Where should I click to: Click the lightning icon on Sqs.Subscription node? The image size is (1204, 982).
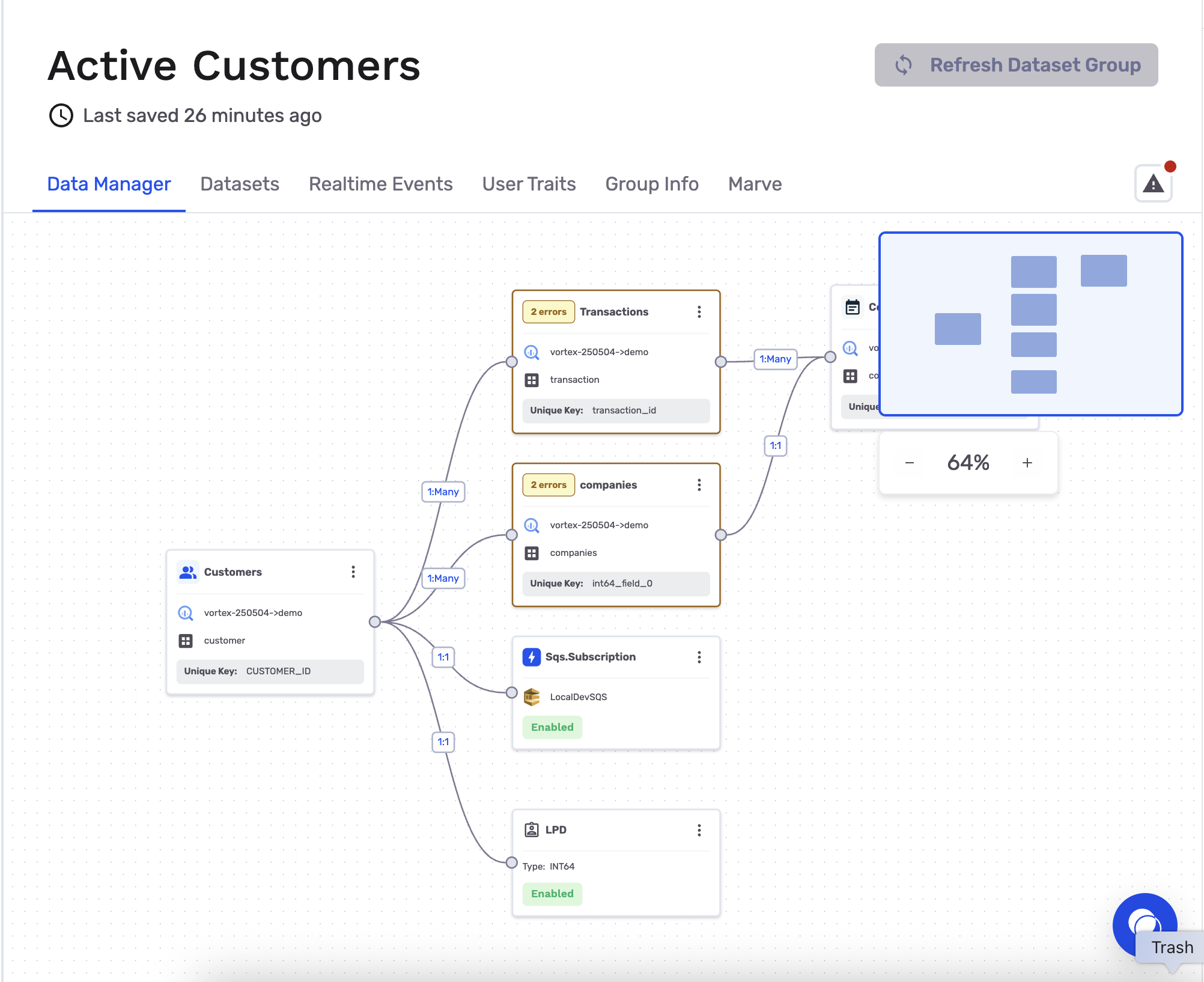[532, 657]
